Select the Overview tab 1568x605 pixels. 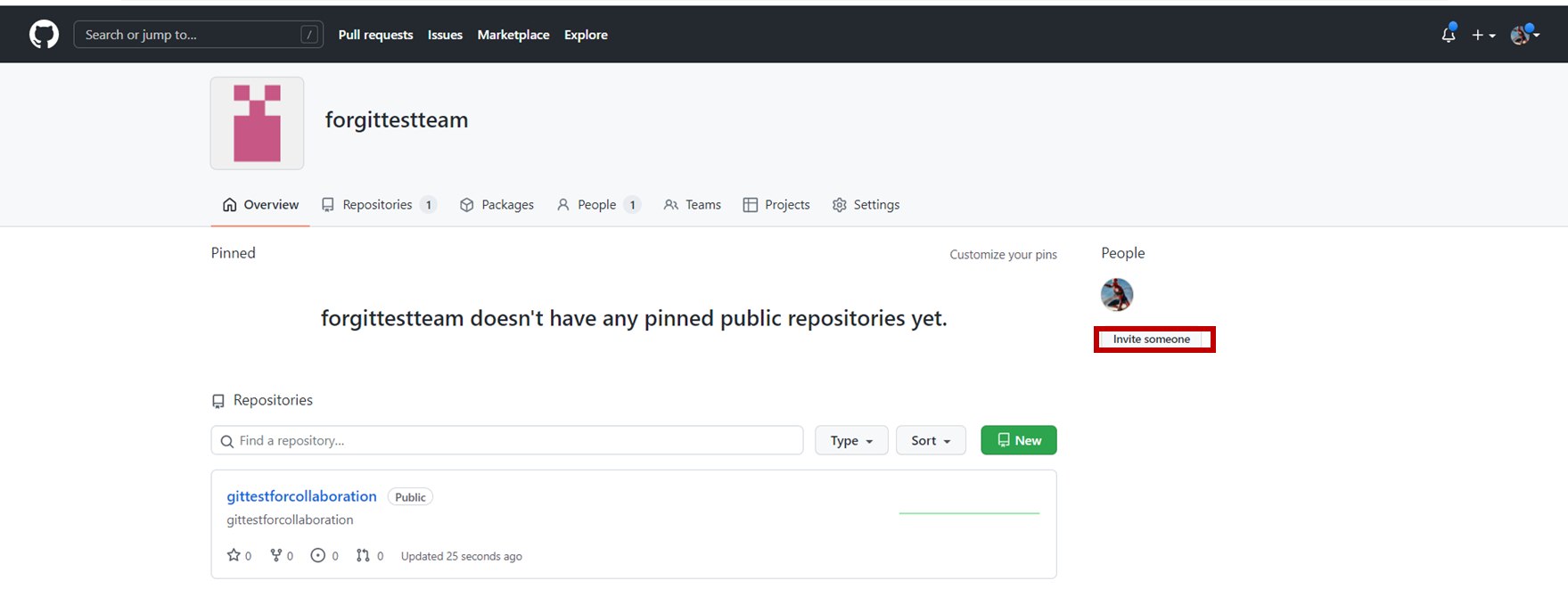[x=260, y=205]
